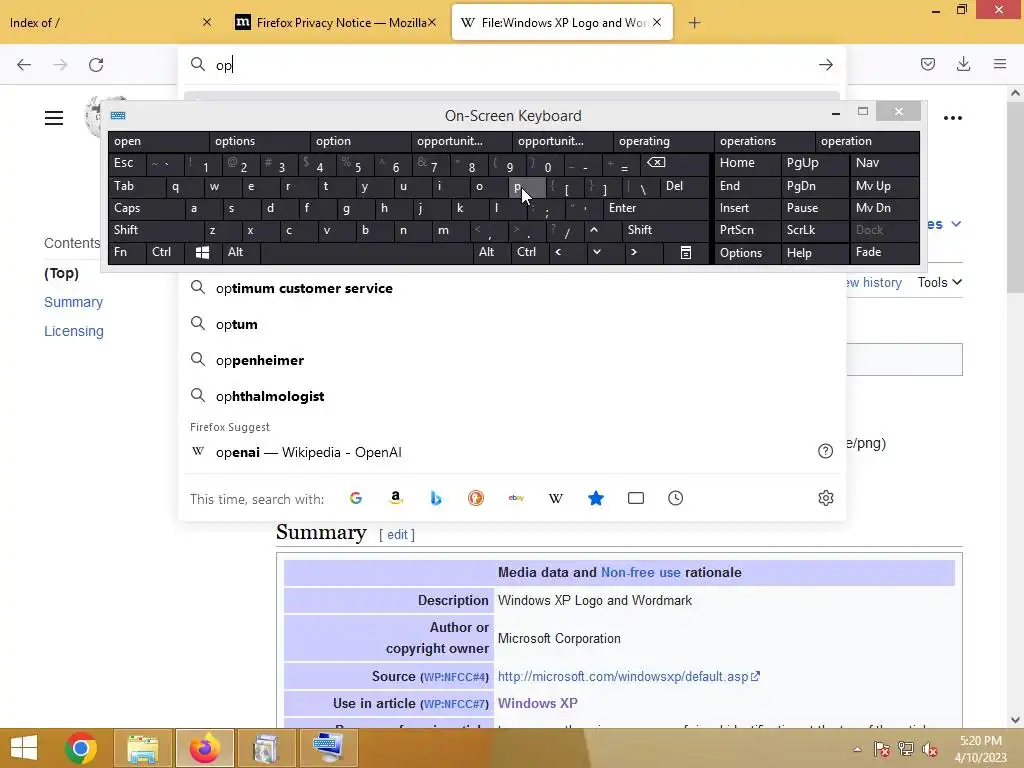Click the Help key on keyboard
The height and width of the screenshot is (768, 1024).
pos(814,253)
